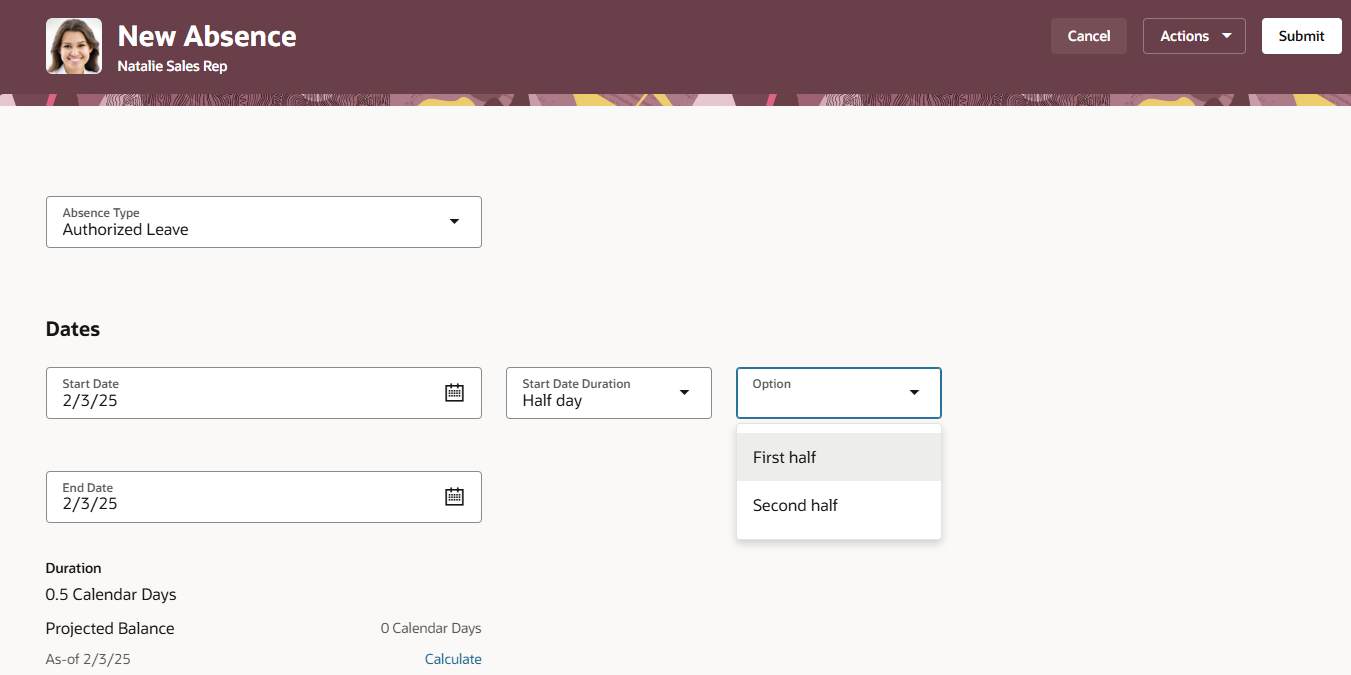The image size is (1351, 675).
Task: Open the Actions menu
Action: [1194, 35]
